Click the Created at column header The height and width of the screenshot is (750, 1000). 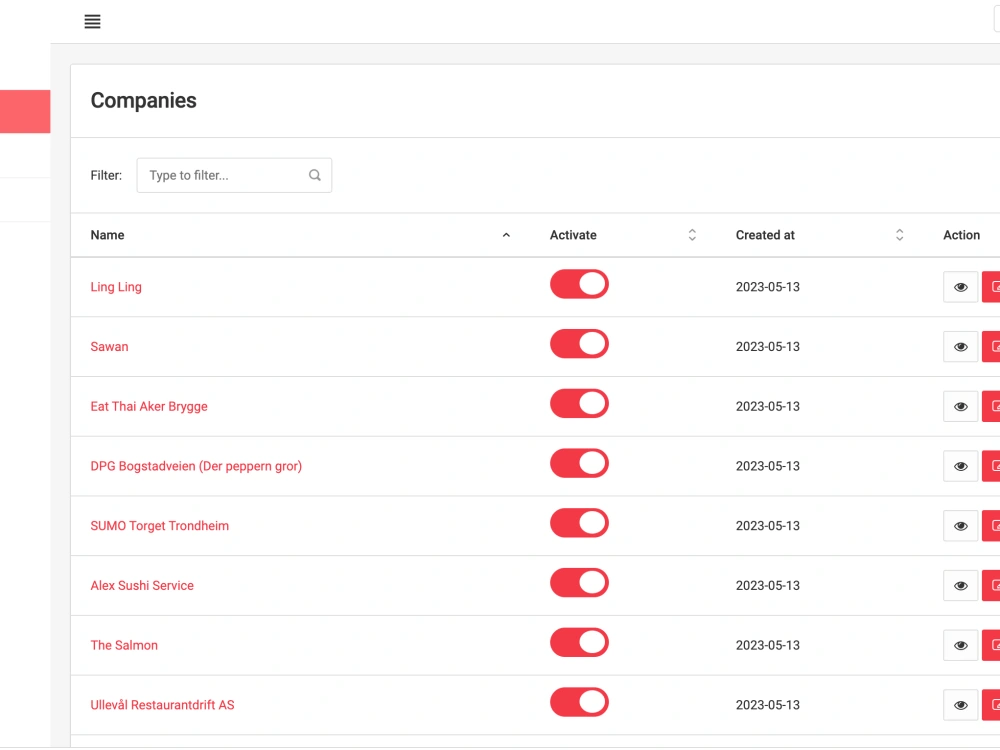click(x=765, y=235)
